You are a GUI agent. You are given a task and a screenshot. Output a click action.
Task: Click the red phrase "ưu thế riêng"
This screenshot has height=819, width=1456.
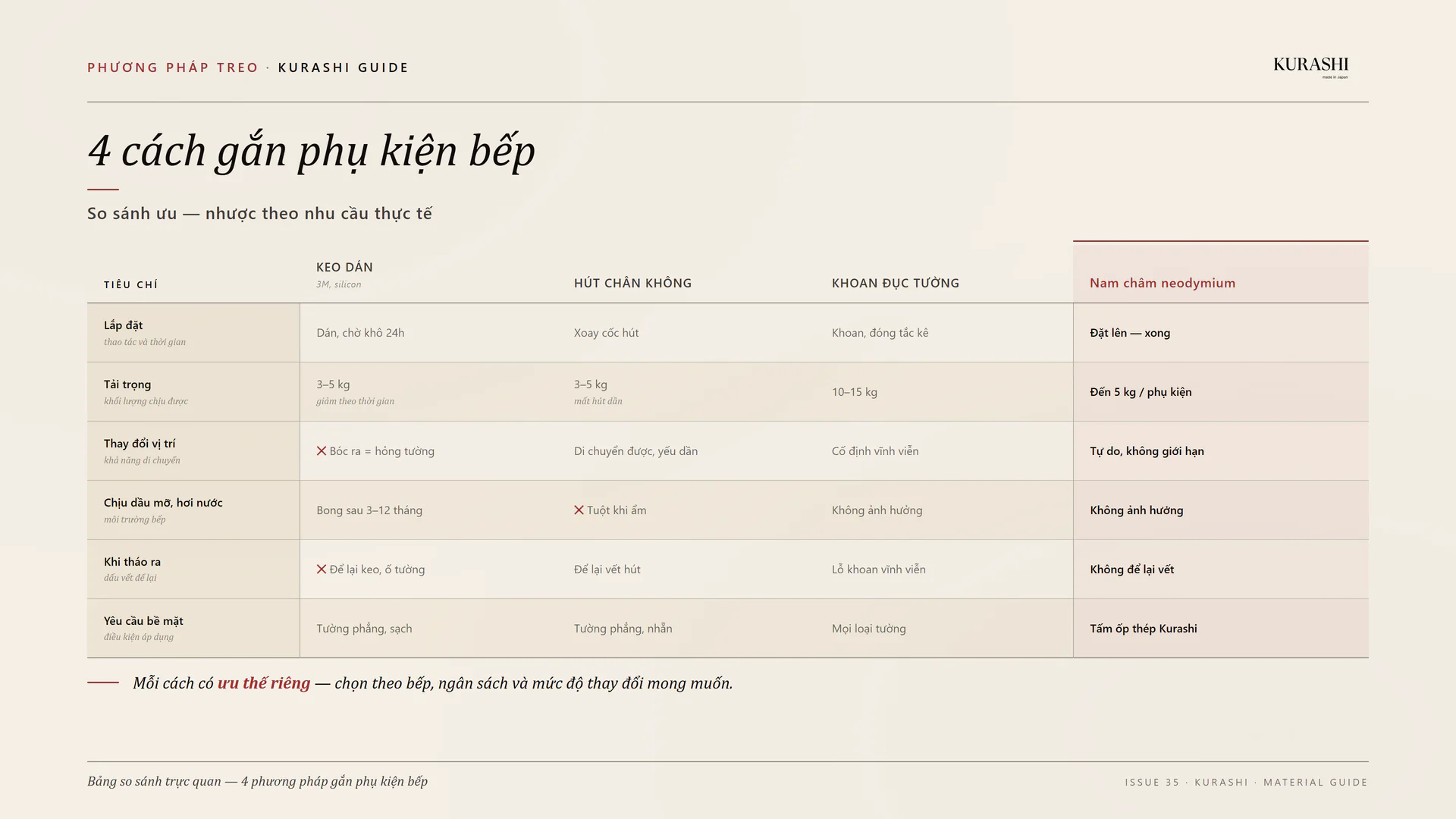(264, 683)
